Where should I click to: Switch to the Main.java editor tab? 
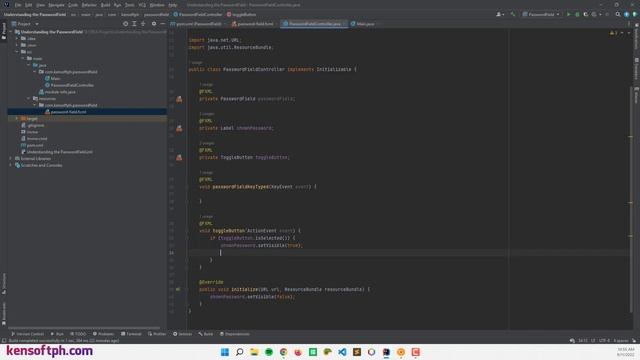click(363, 24)
